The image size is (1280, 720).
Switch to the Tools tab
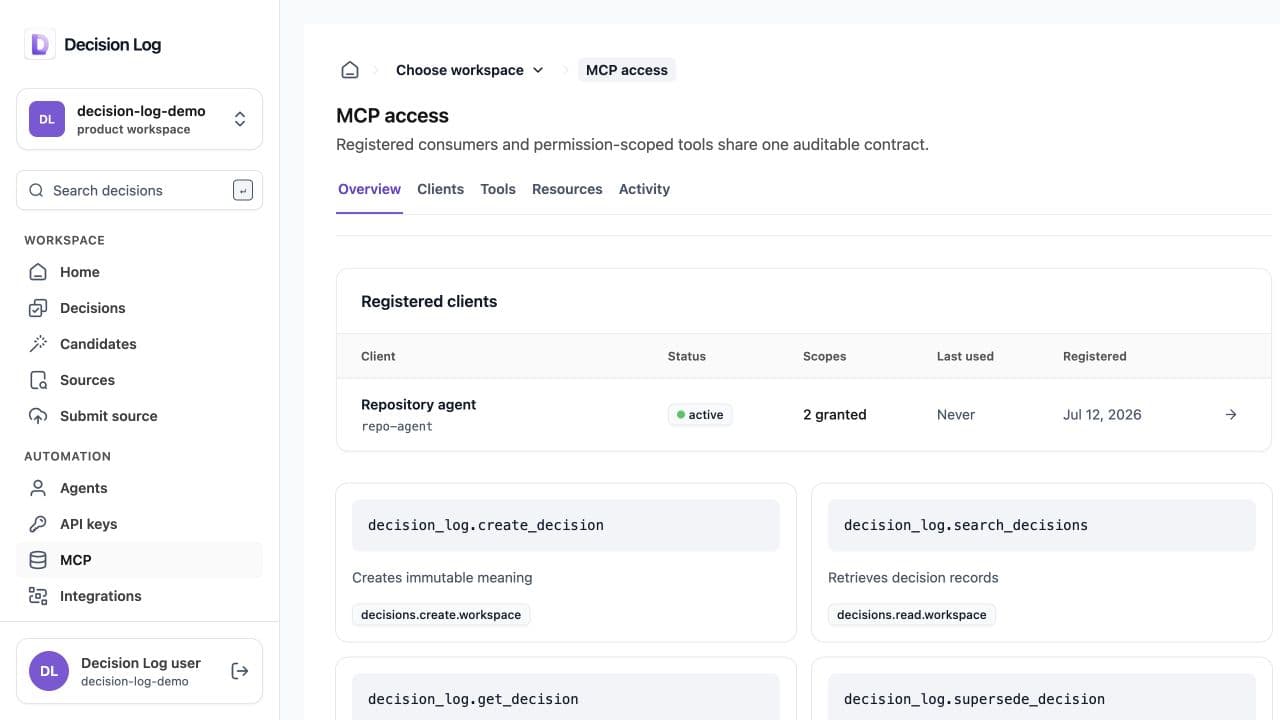coord(498,189)
